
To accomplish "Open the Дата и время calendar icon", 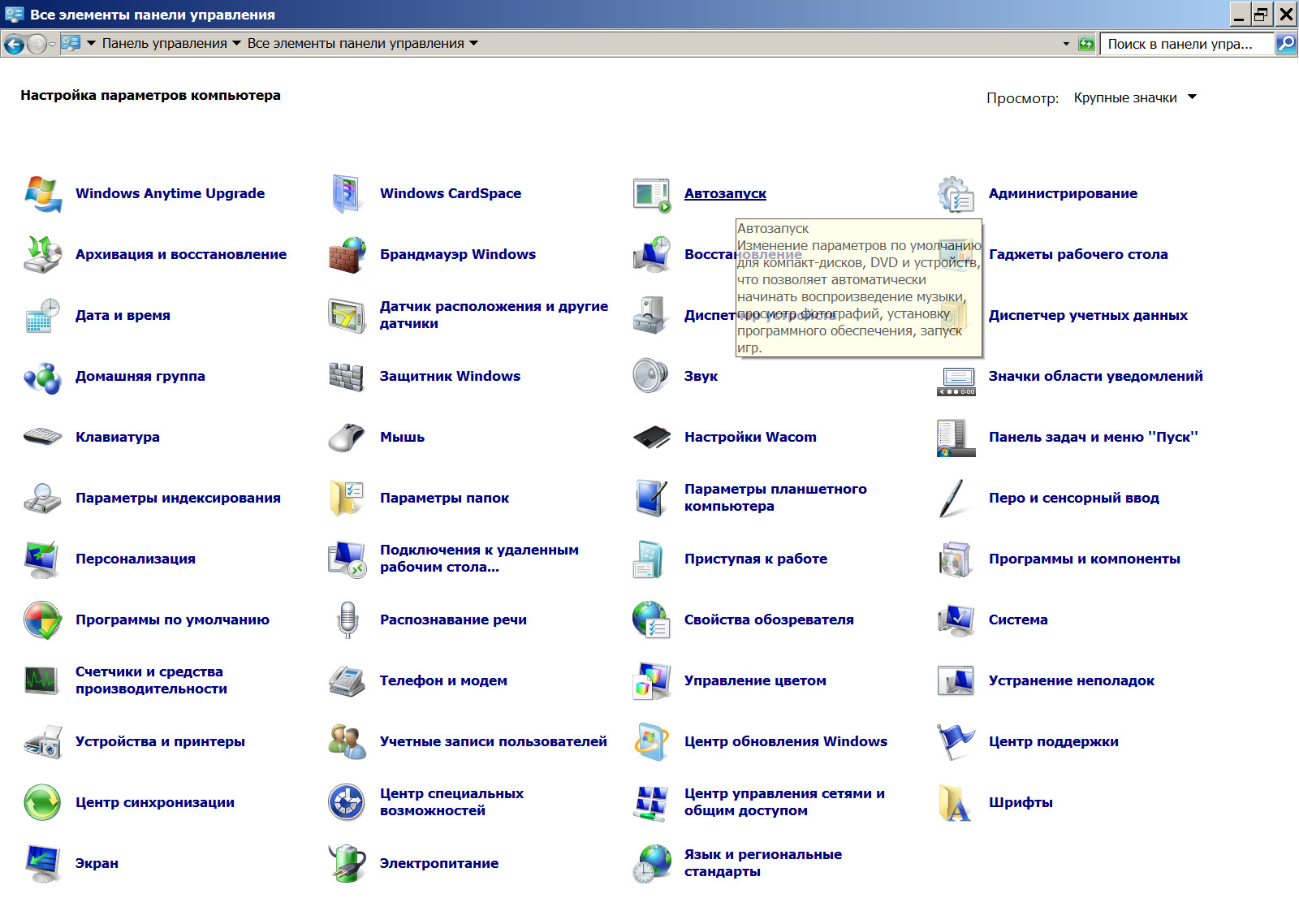I will [42, 316].
